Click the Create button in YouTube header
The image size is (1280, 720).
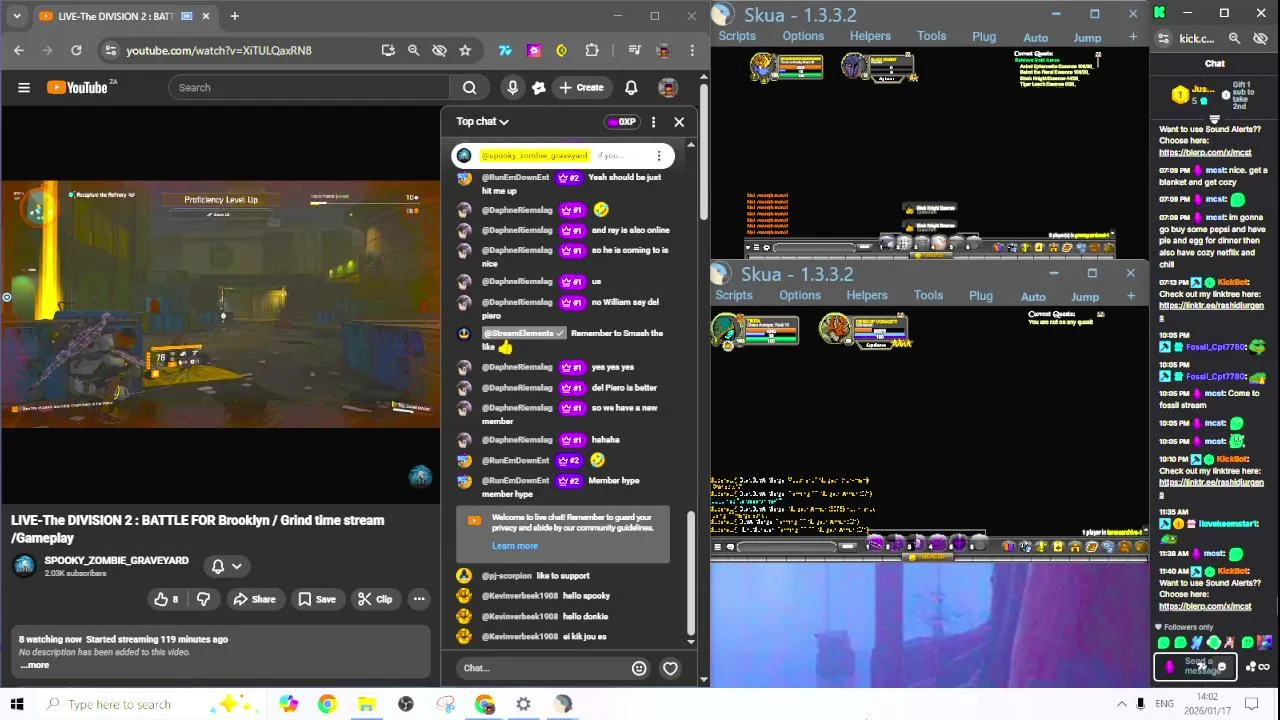(x=581, y=87)
